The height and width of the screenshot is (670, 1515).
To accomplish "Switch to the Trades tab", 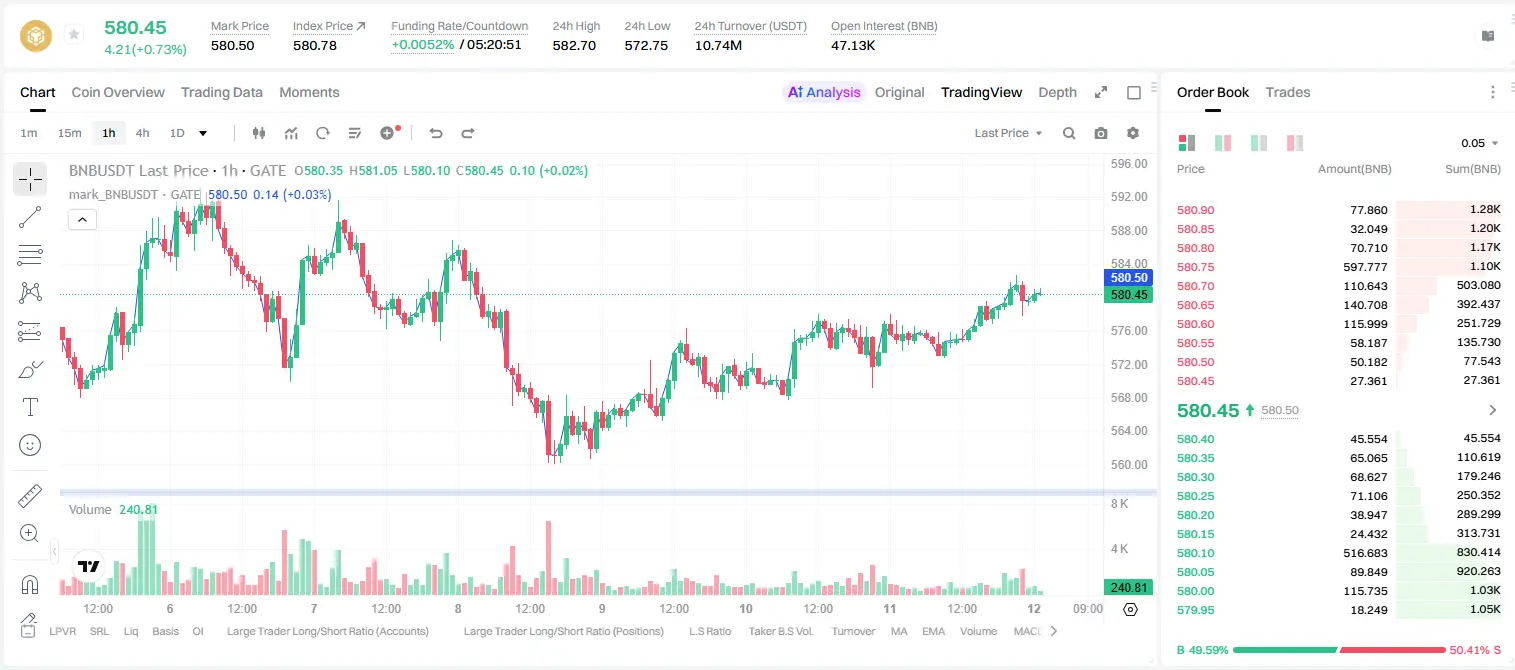I will pyautogui.click(x=1288, y=92).
